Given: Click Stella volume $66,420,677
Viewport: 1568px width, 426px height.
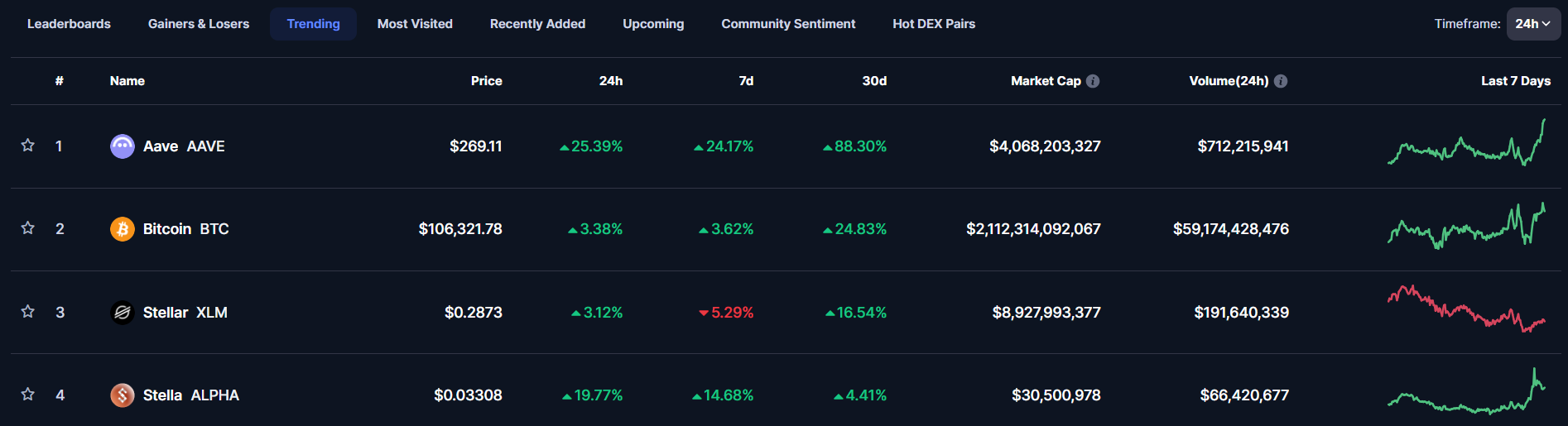Looking at the screenshot, I should 1244,395.
